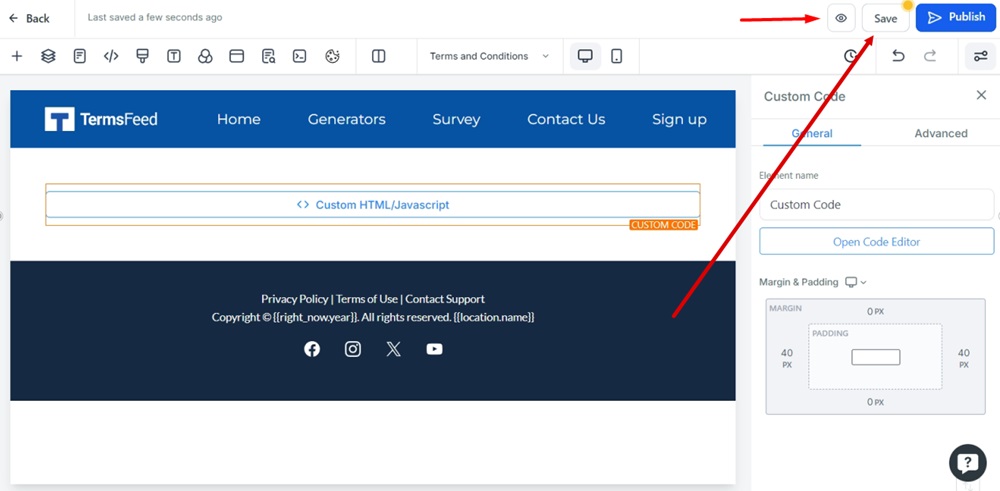Click the Terms of Use footer link
The height and width of the screenshot is (491, 1000).
tap(367, 298)
